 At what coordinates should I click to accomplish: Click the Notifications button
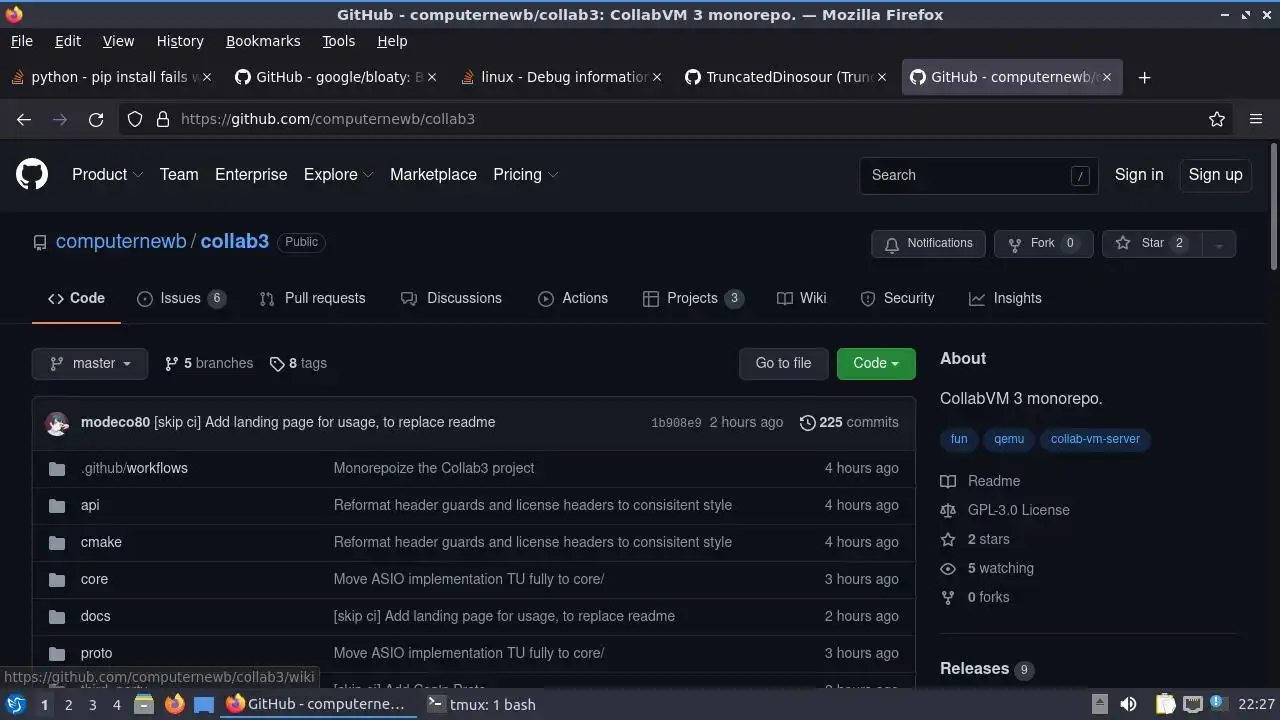click(x=928, y=244)
